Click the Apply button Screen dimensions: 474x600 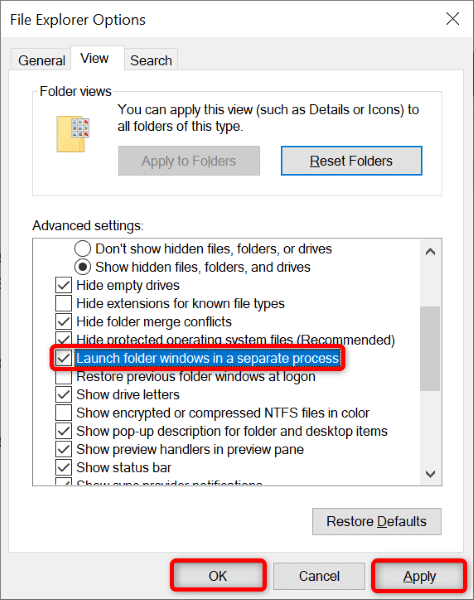[419, 576]
